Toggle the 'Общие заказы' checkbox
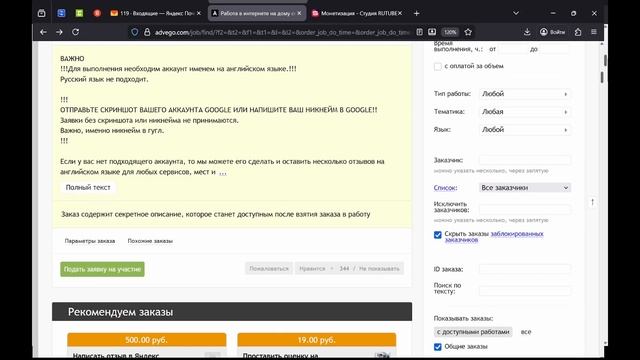This screenshot has height=360, width=640. [x=438, y=347]
